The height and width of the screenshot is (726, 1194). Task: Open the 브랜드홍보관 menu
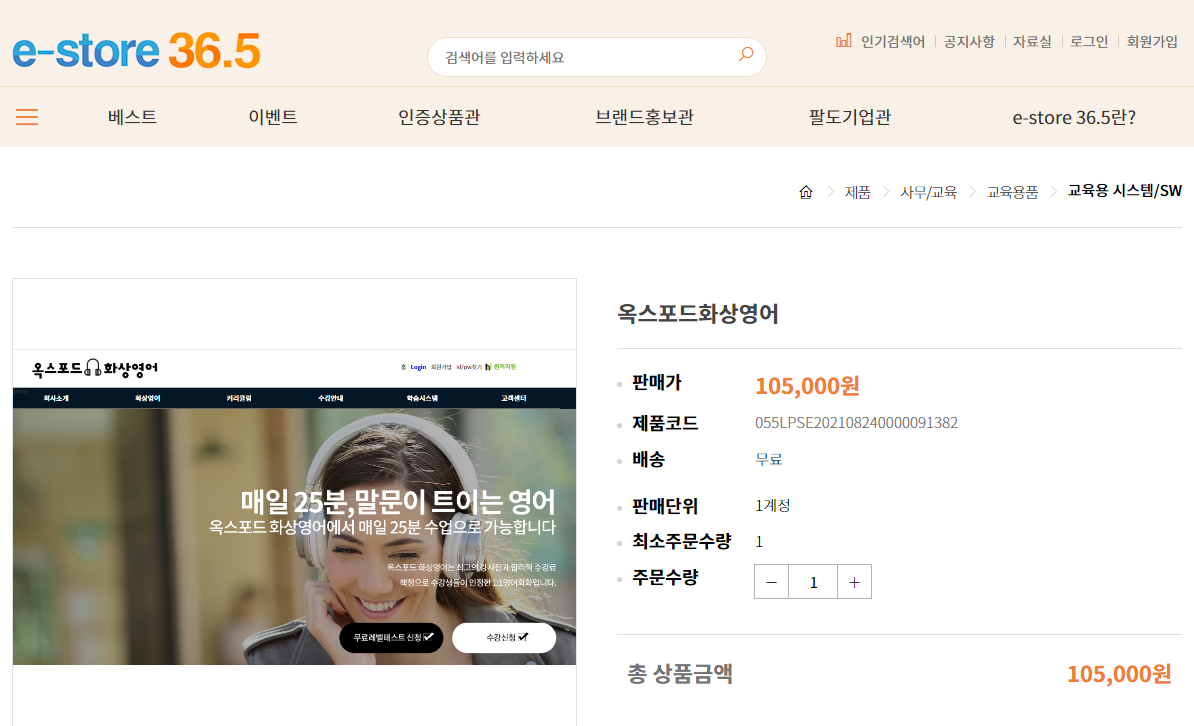click(x=644, y=117)
